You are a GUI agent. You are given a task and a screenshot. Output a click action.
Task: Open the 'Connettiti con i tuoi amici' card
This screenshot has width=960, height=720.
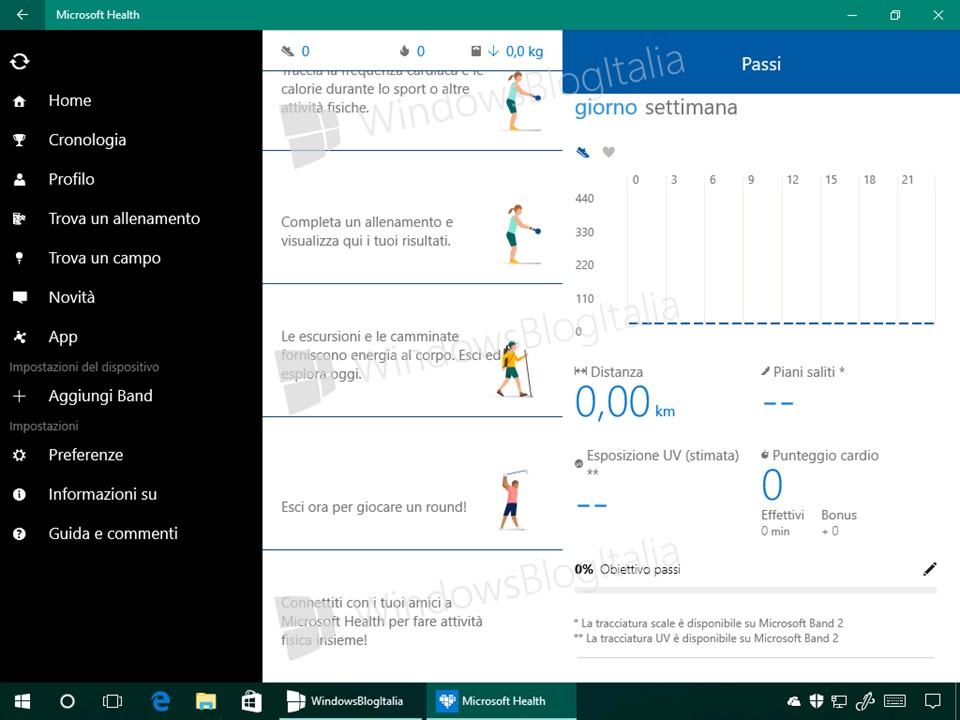[412, 616]
